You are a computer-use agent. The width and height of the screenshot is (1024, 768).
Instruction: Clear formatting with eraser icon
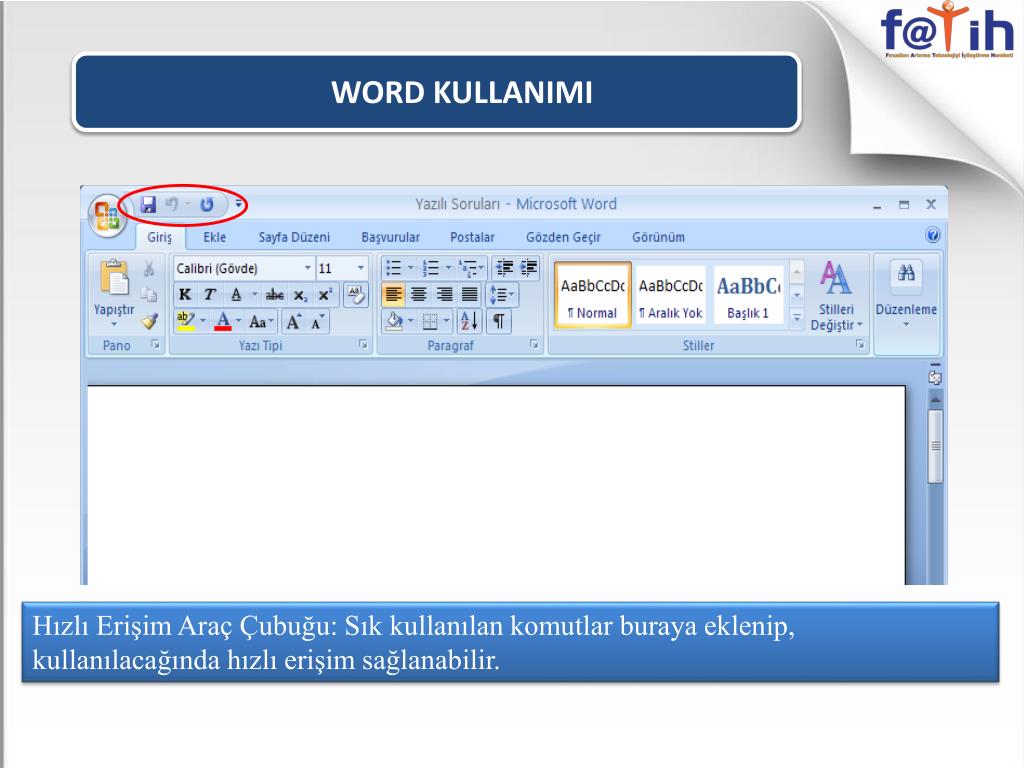pos(355,295)
